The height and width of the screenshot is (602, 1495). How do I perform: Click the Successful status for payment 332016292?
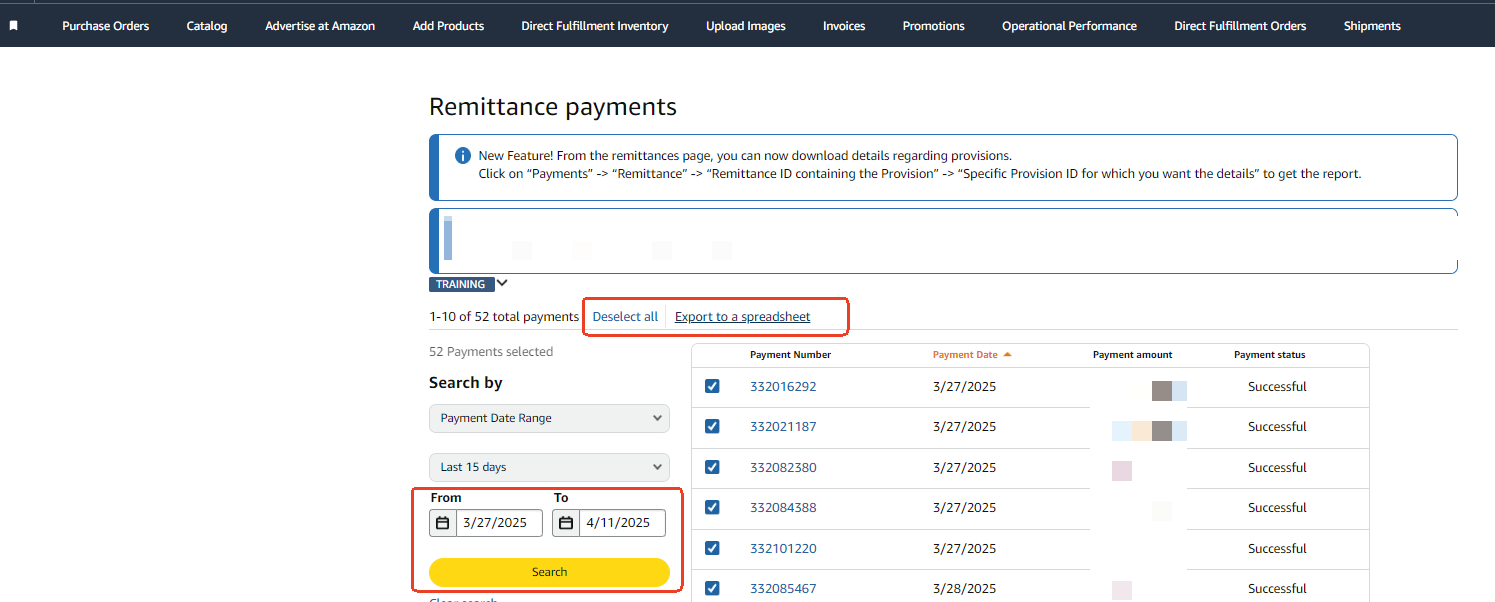(1277, 386)
